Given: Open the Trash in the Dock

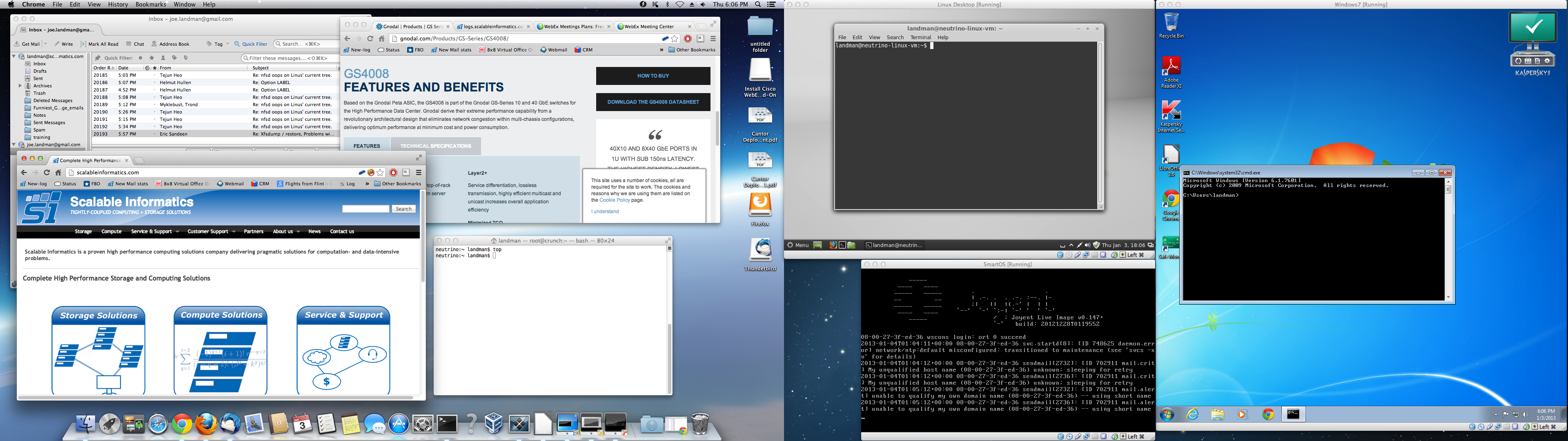Looking at the screenshot, I should point(700,424).
